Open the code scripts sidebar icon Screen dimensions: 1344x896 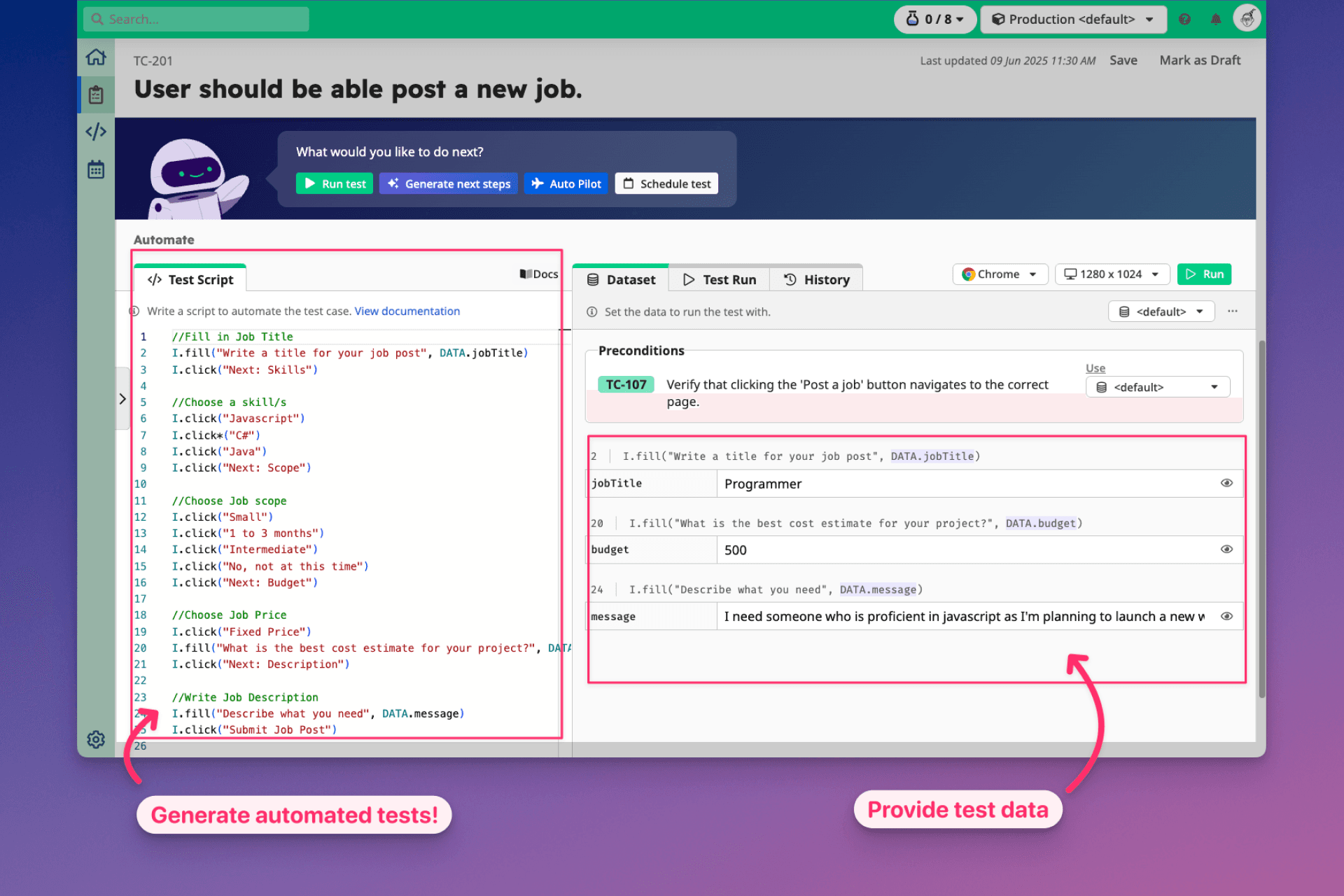[x=96, y=132]
